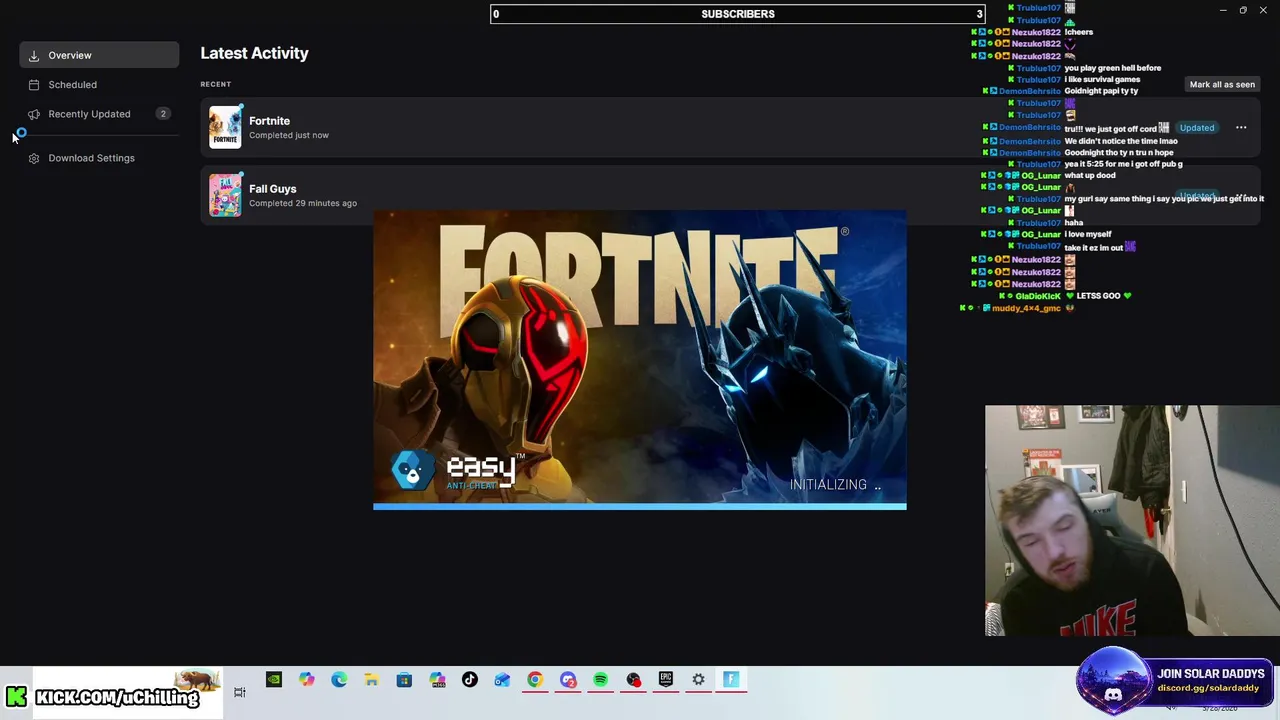Open Outlook from the taskbar
Viewport: 1280px width, 720px height.
(x=502, y=680)
